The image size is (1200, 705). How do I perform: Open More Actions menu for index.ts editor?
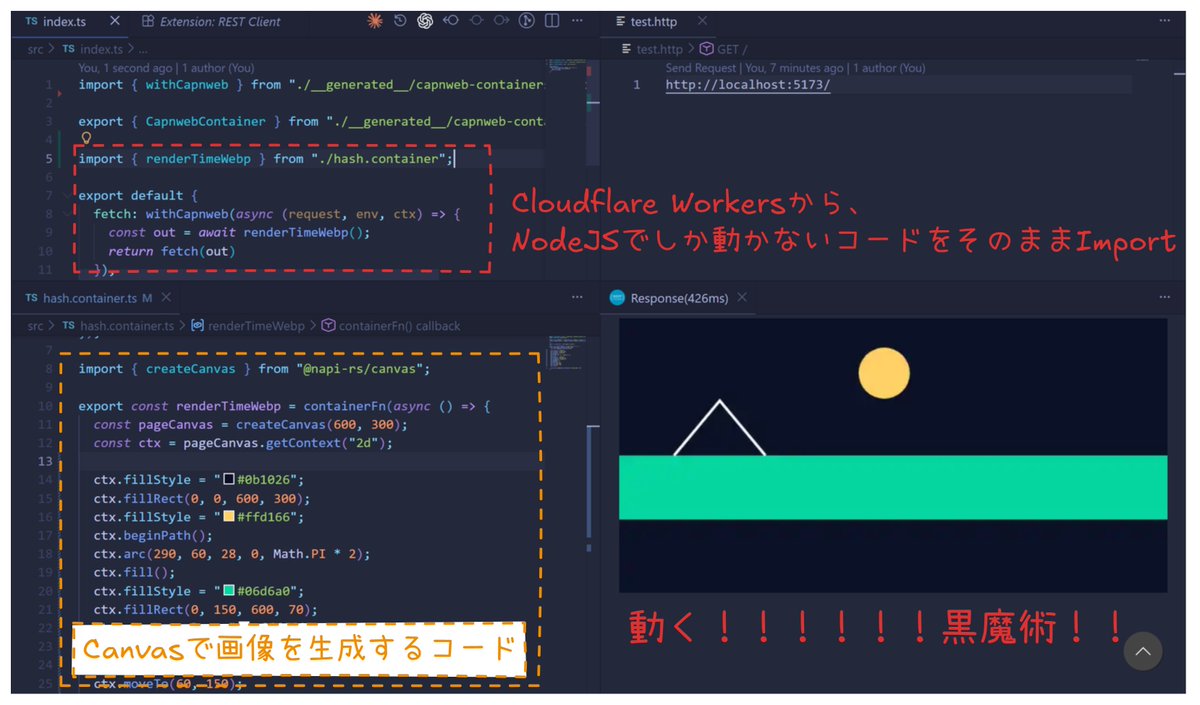(x=577, y=21)
